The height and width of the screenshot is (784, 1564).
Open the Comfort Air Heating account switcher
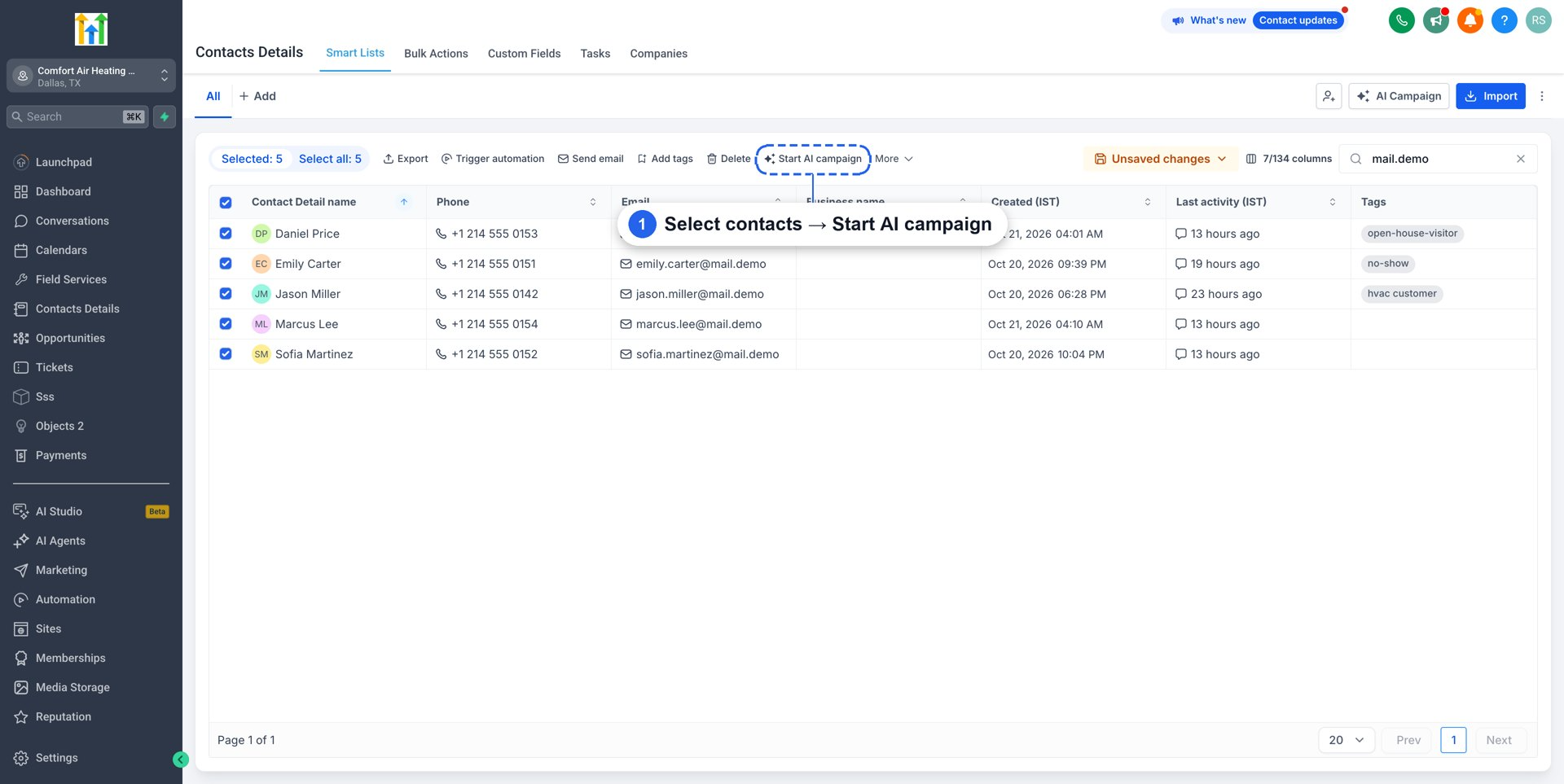91,76
